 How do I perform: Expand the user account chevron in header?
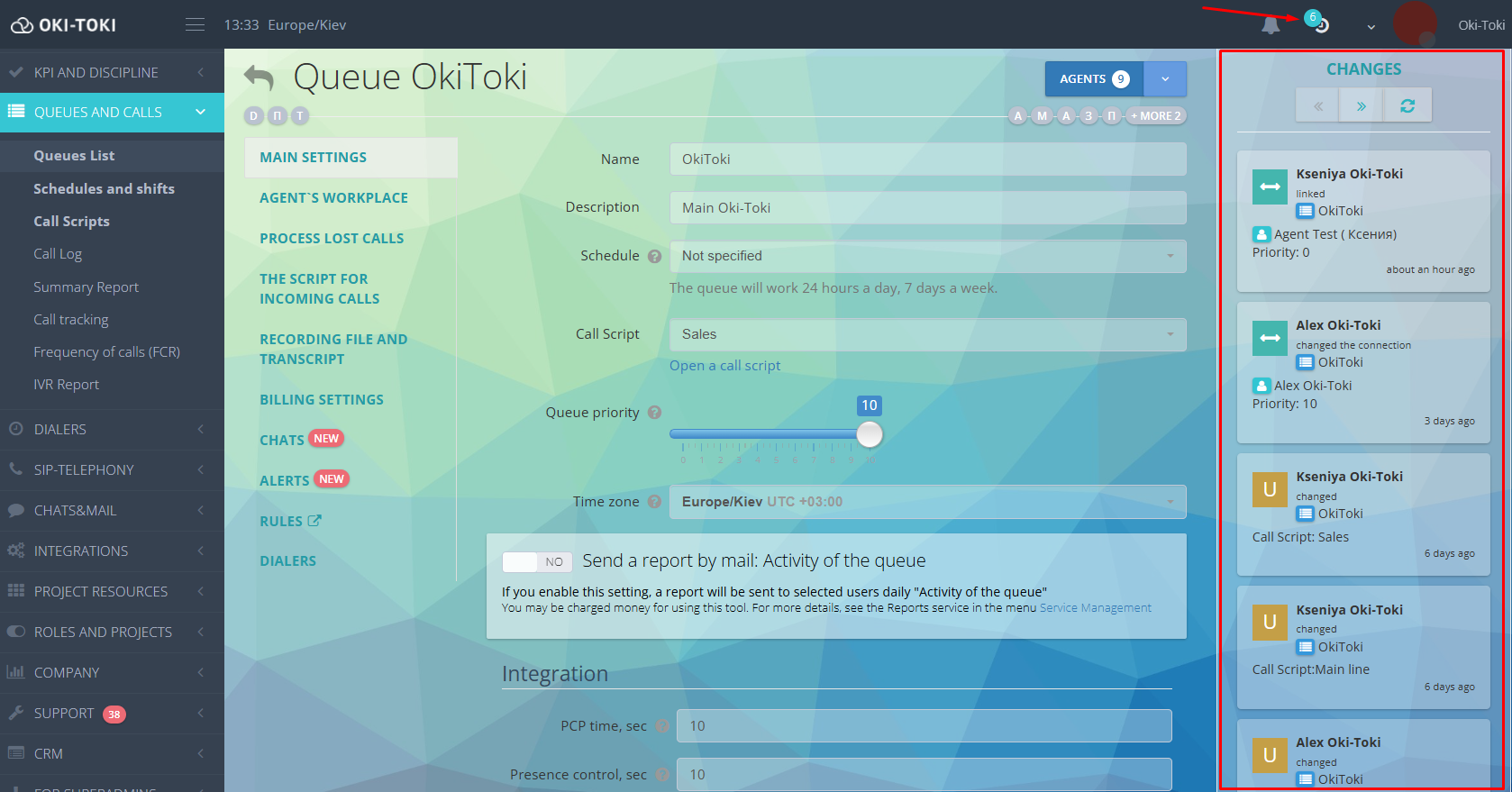point(1371,27)
